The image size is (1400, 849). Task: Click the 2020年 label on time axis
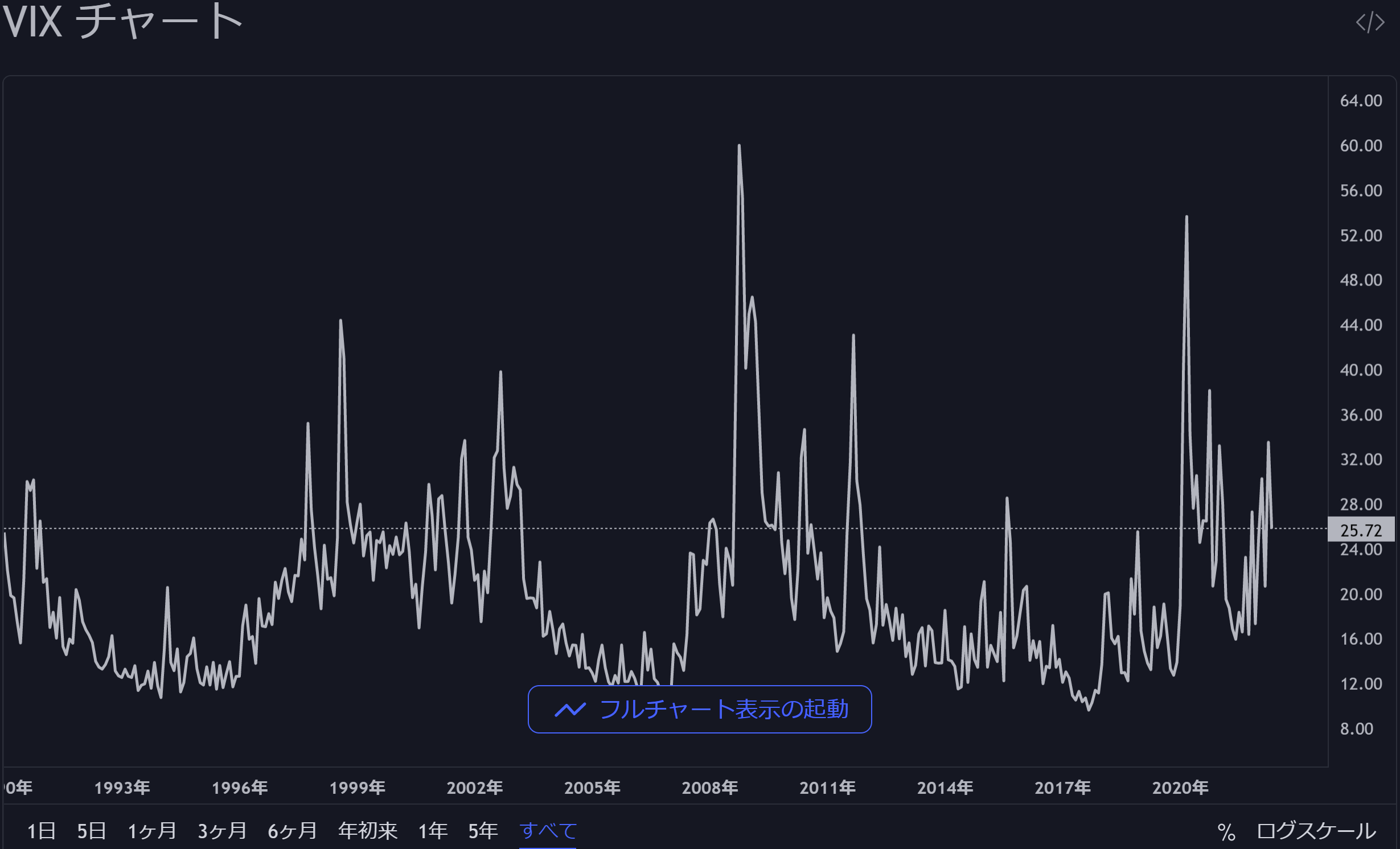pos(1180,788)
